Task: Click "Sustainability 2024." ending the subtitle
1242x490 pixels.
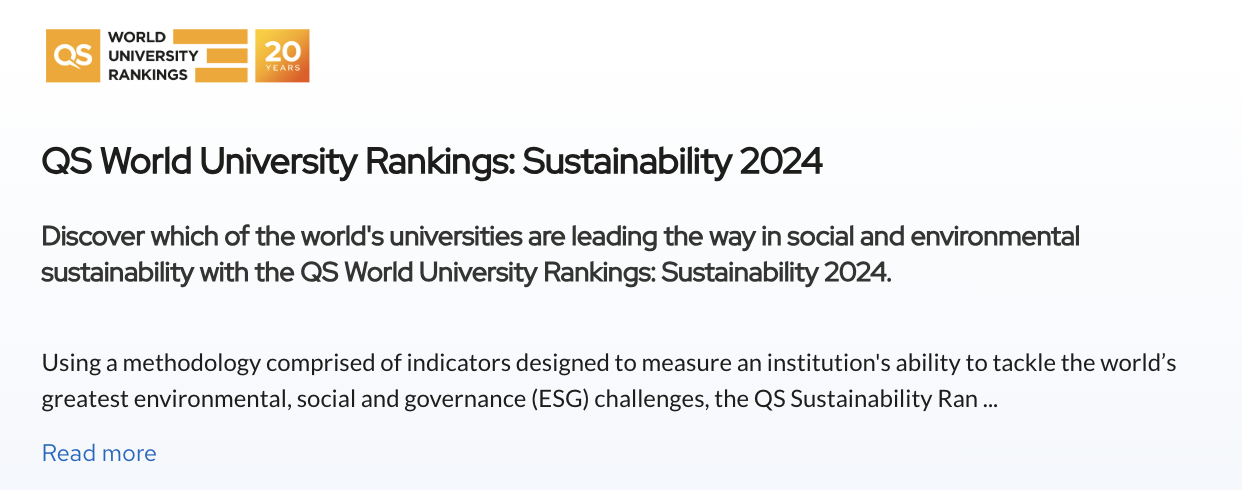Action: click(777, 271)
